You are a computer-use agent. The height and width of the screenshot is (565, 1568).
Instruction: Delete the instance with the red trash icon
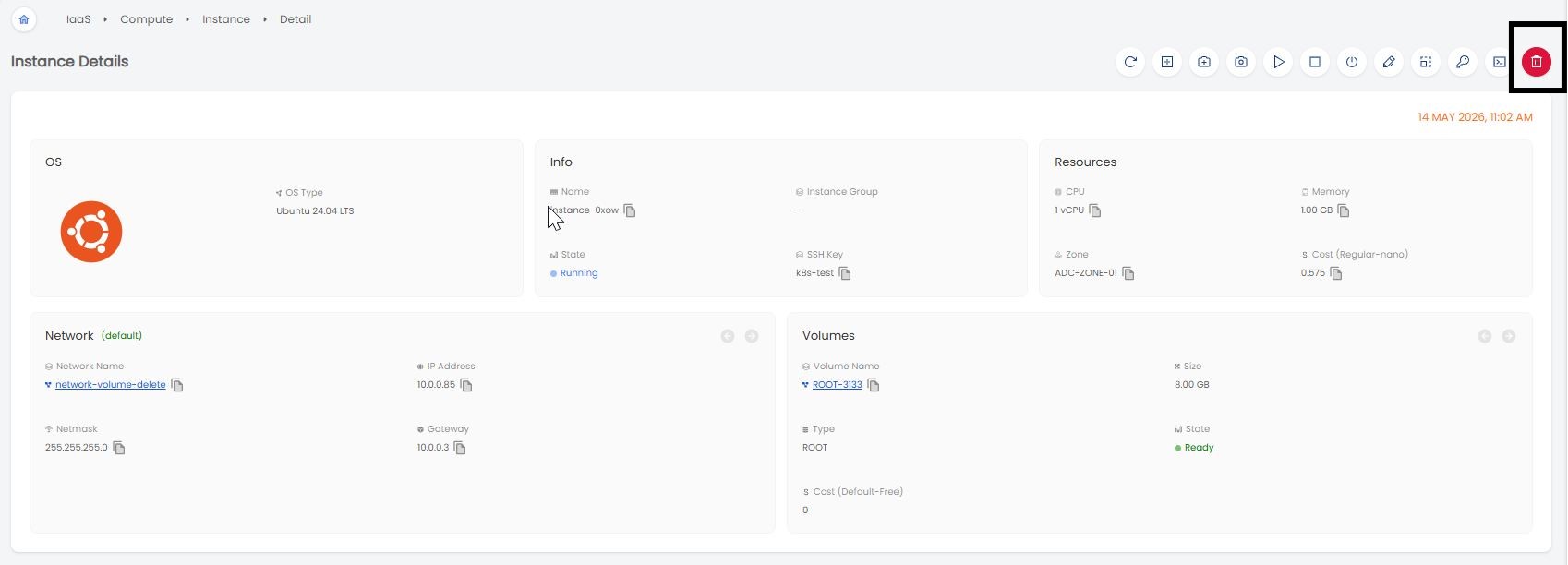(x=1537, y=62)
